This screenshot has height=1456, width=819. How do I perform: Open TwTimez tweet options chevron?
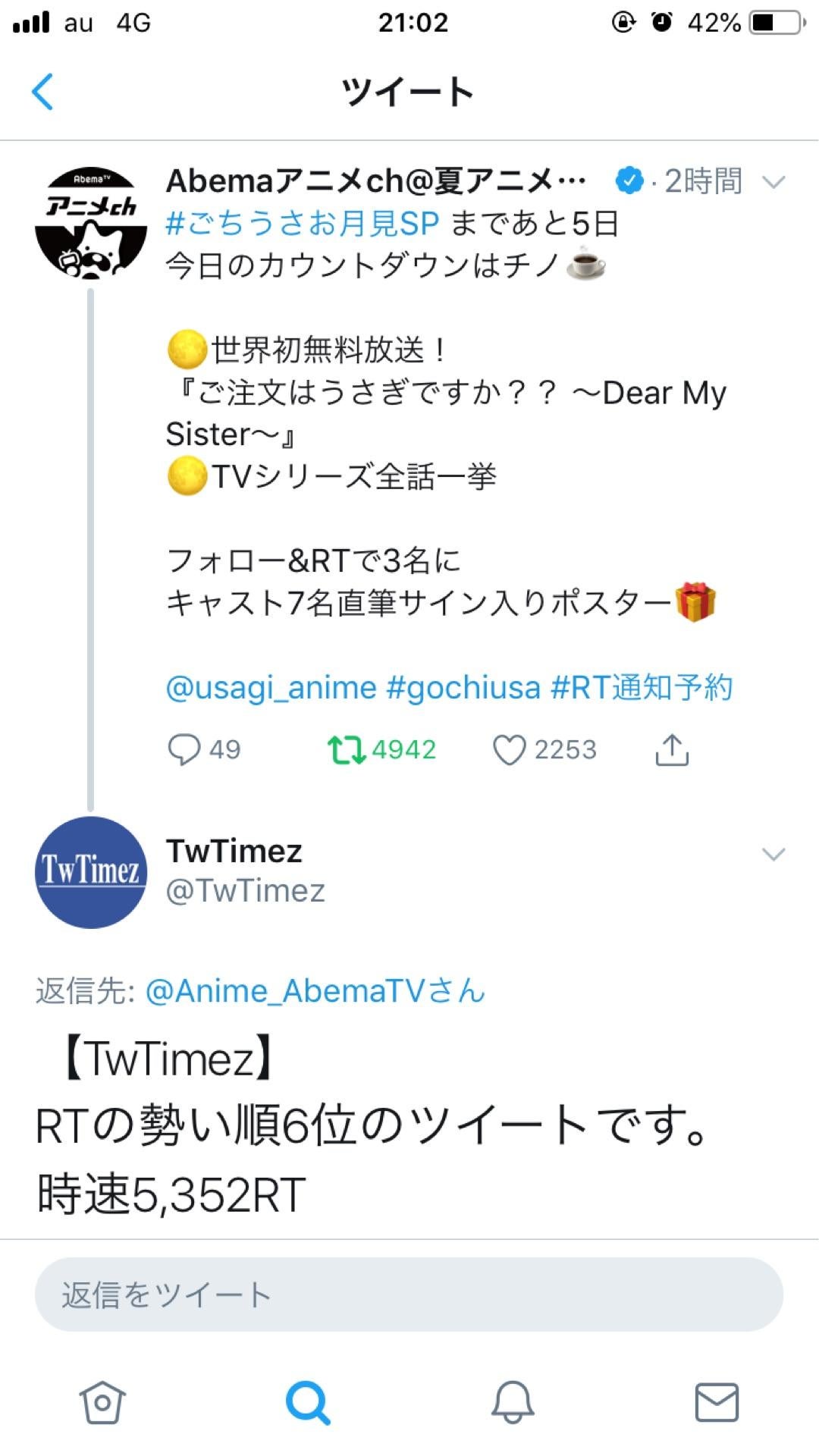click(773, 855)
